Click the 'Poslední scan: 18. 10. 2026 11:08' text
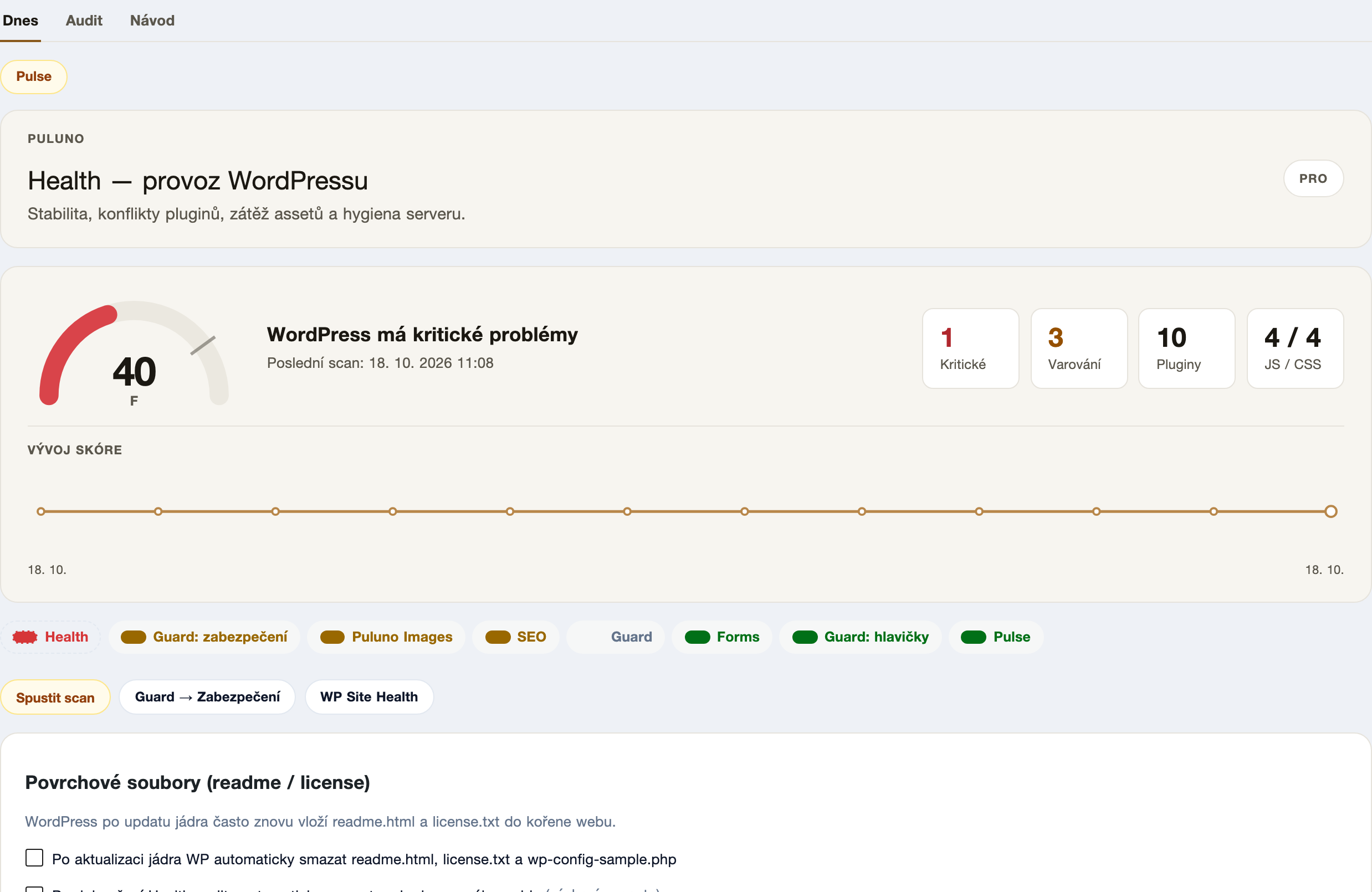Viewport: 1372px width, 892px height. (x=380, y=363)
